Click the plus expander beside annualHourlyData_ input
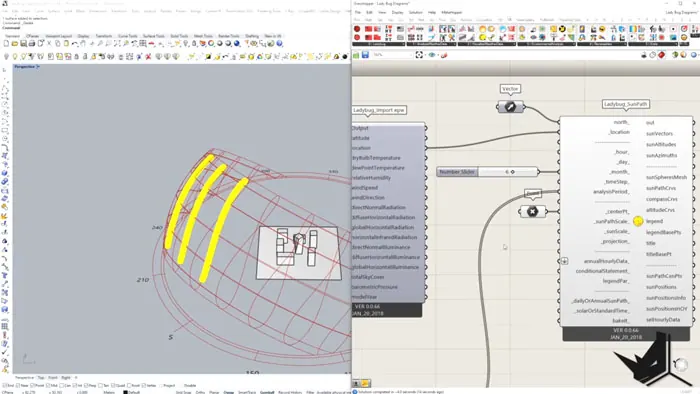The image size is (700, 394). point(565,261)
